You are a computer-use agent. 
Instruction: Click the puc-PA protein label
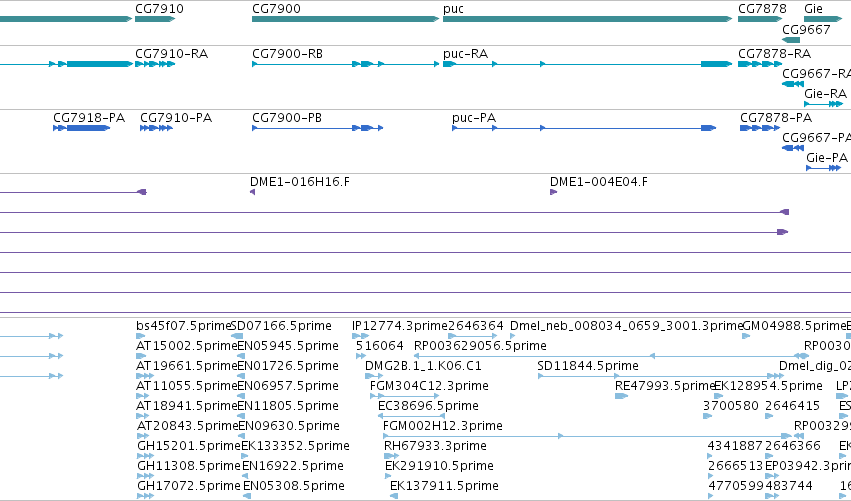point(474,118)
